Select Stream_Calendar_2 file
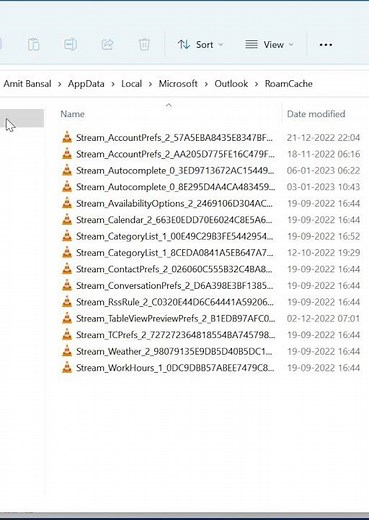The width and height of the screenshot is (369, 520). 168,220
